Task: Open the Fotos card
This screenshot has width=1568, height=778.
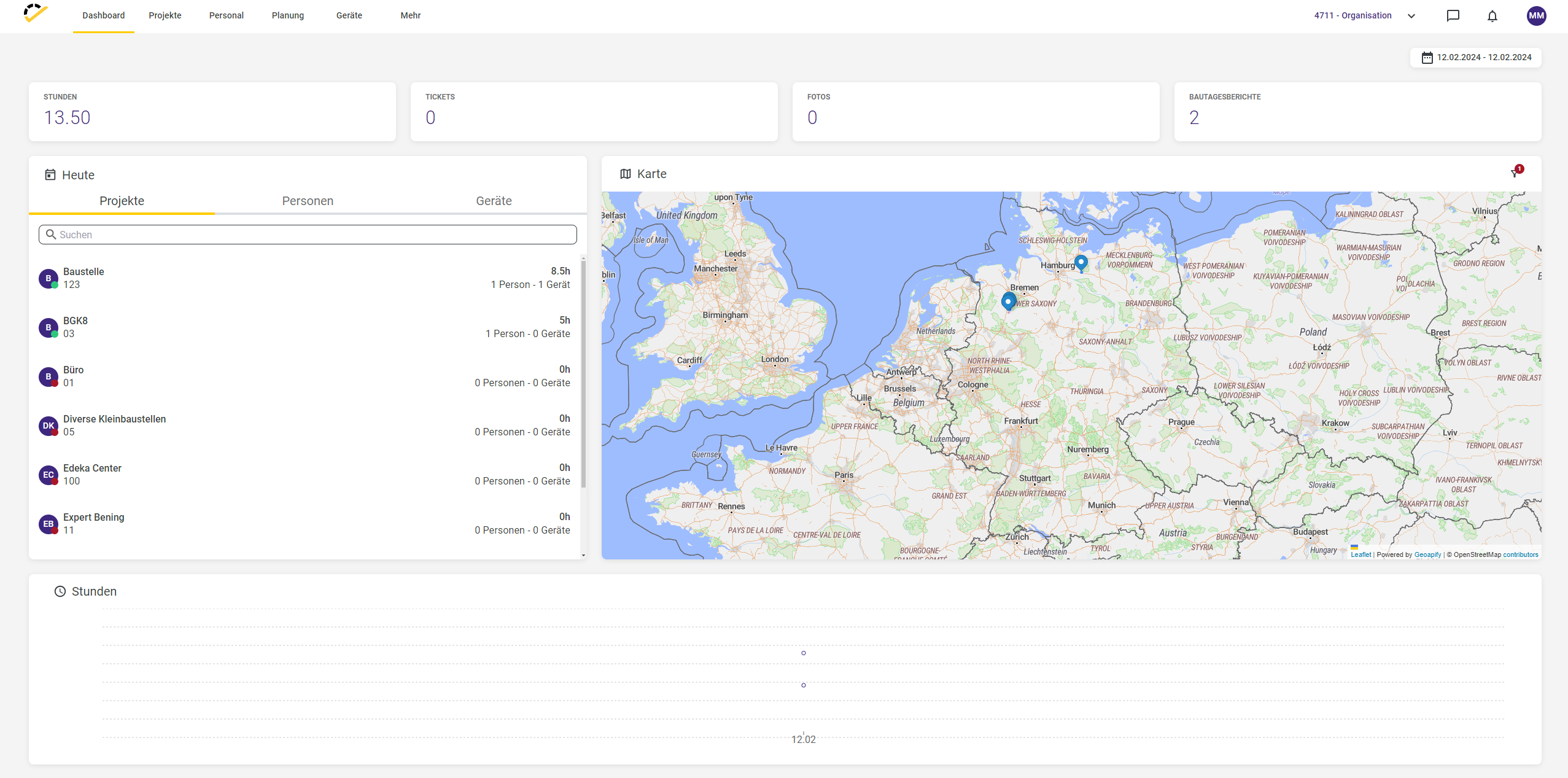Action: pyautogui.click(x=976, y=112)
